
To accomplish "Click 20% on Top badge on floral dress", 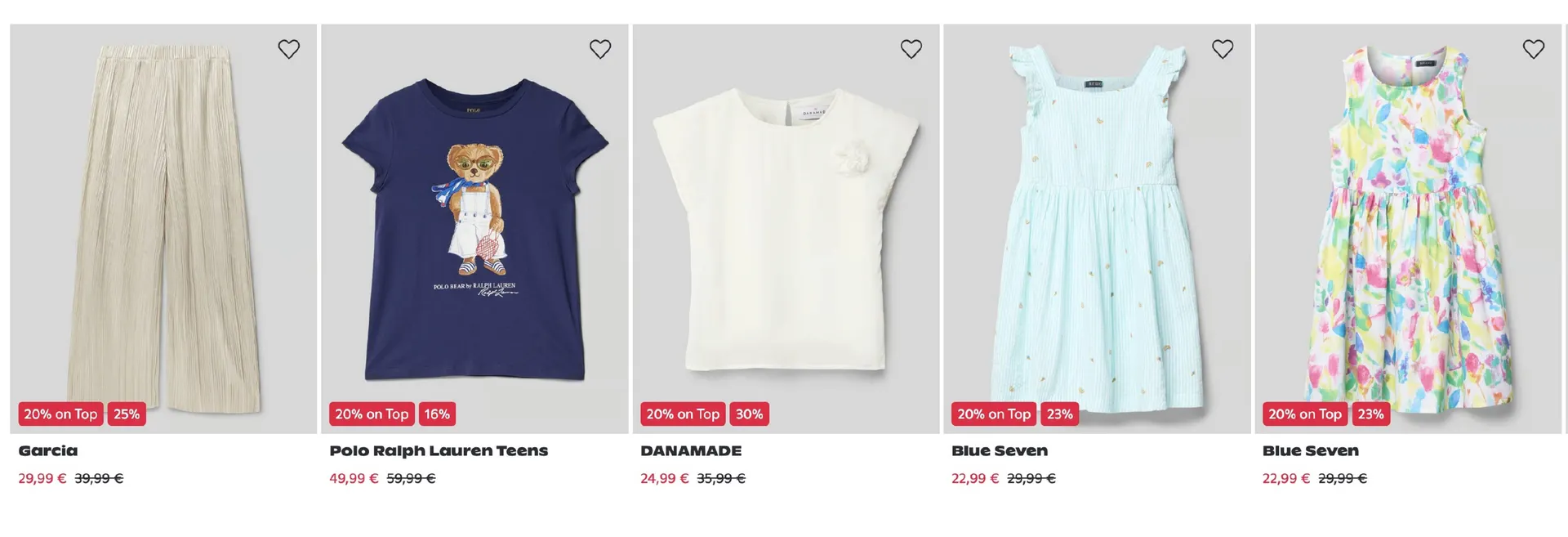I will 1305,414.
